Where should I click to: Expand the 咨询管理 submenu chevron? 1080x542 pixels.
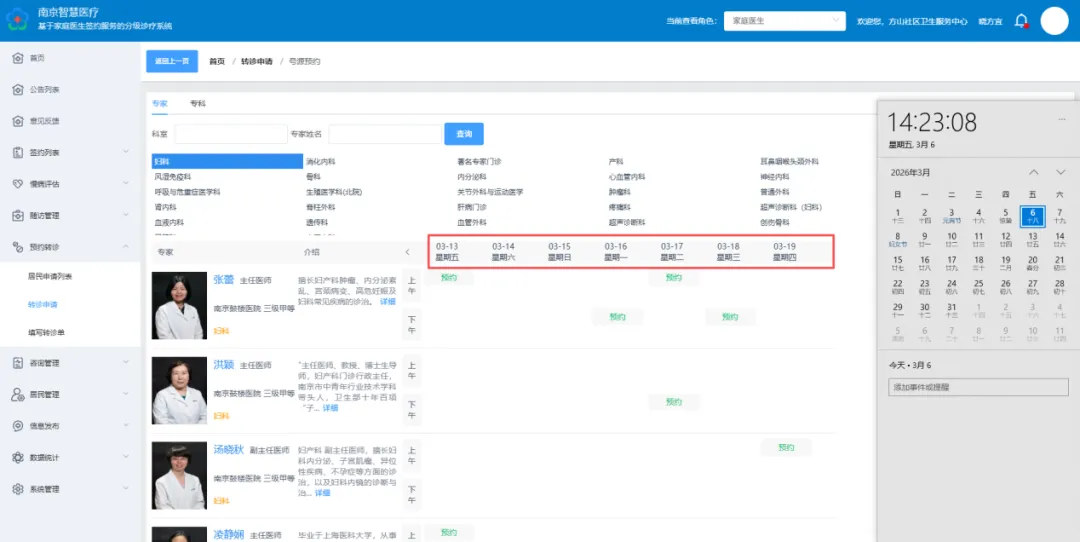coord(126,362)
